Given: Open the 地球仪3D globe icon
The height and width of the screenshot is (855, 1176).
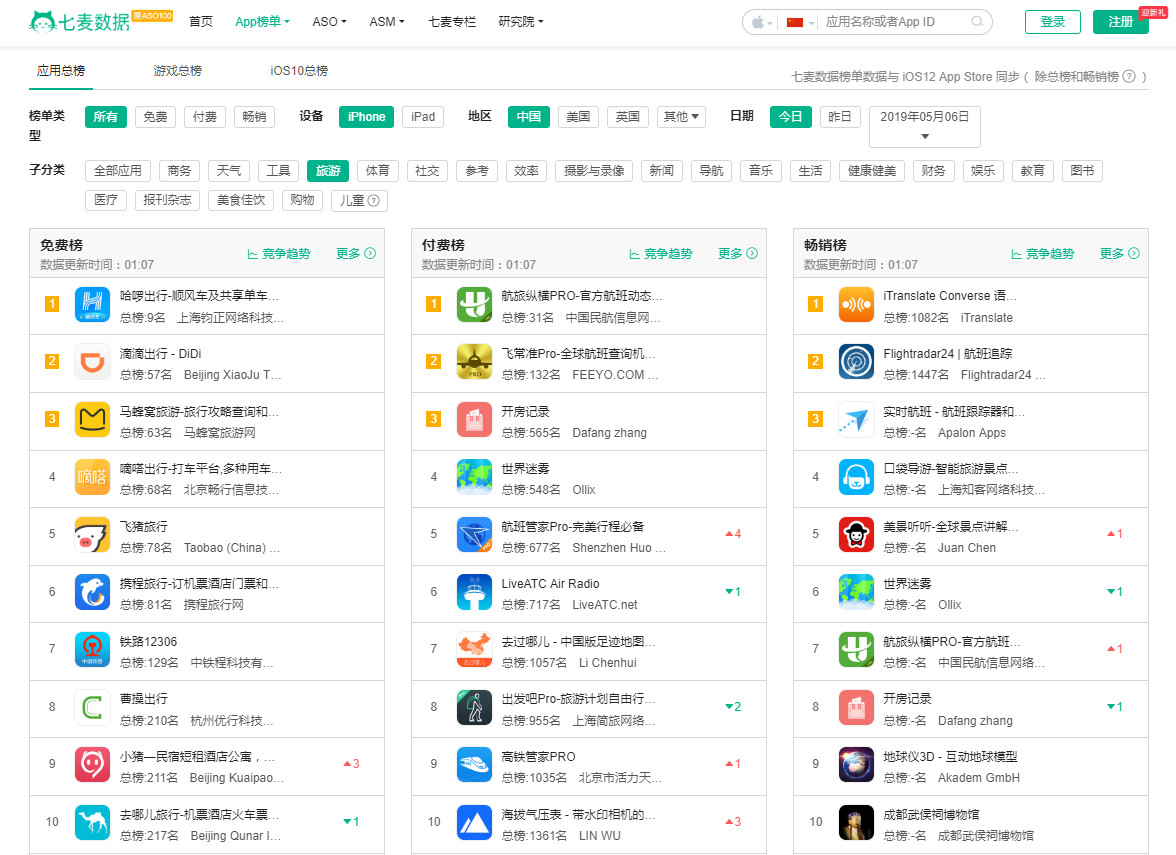Looking at the screenshot, I should point(856,764).
